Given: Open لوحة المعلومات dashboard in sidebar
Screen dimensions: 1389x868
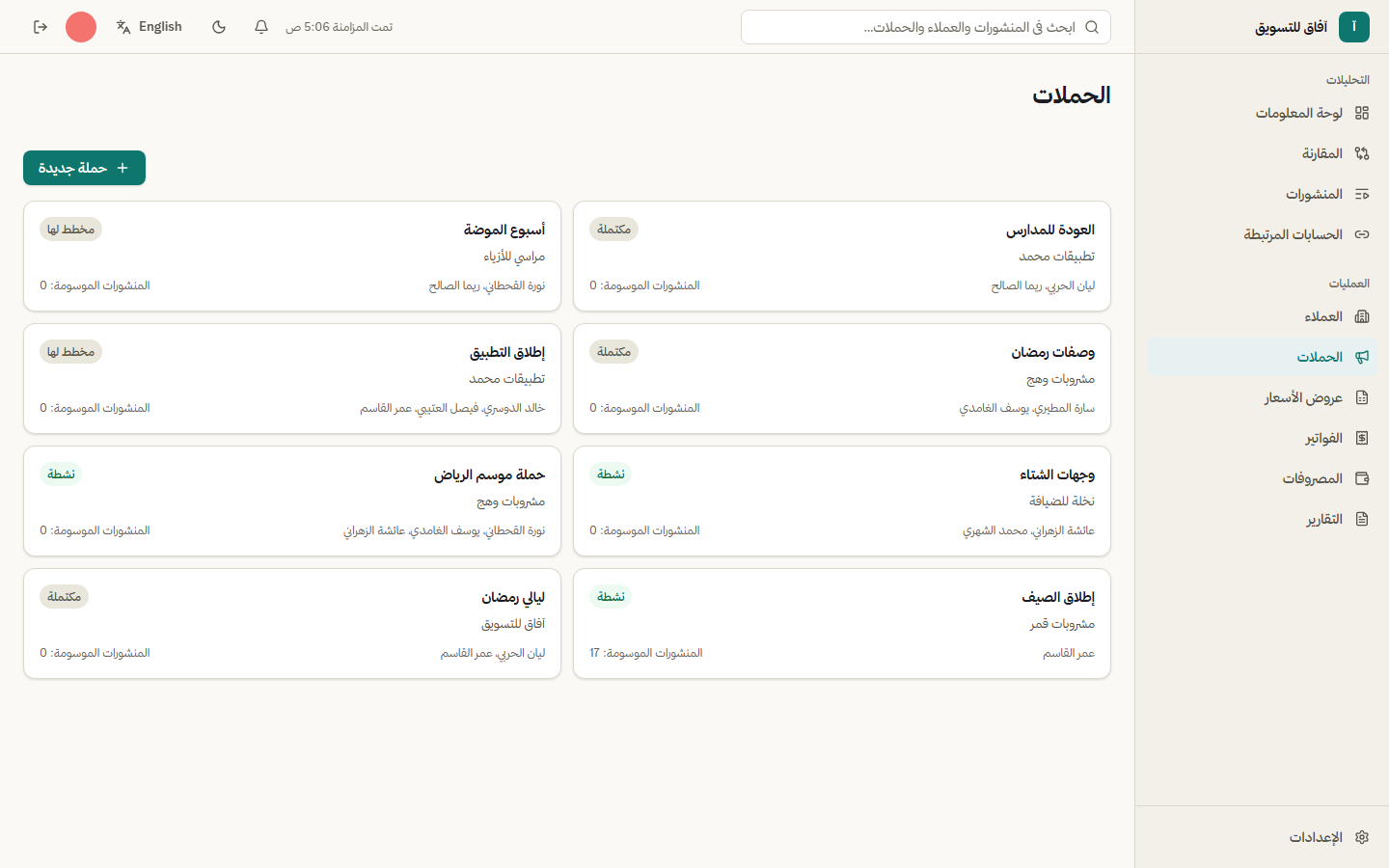Looking at the screenshot, I should (1263, 113).
